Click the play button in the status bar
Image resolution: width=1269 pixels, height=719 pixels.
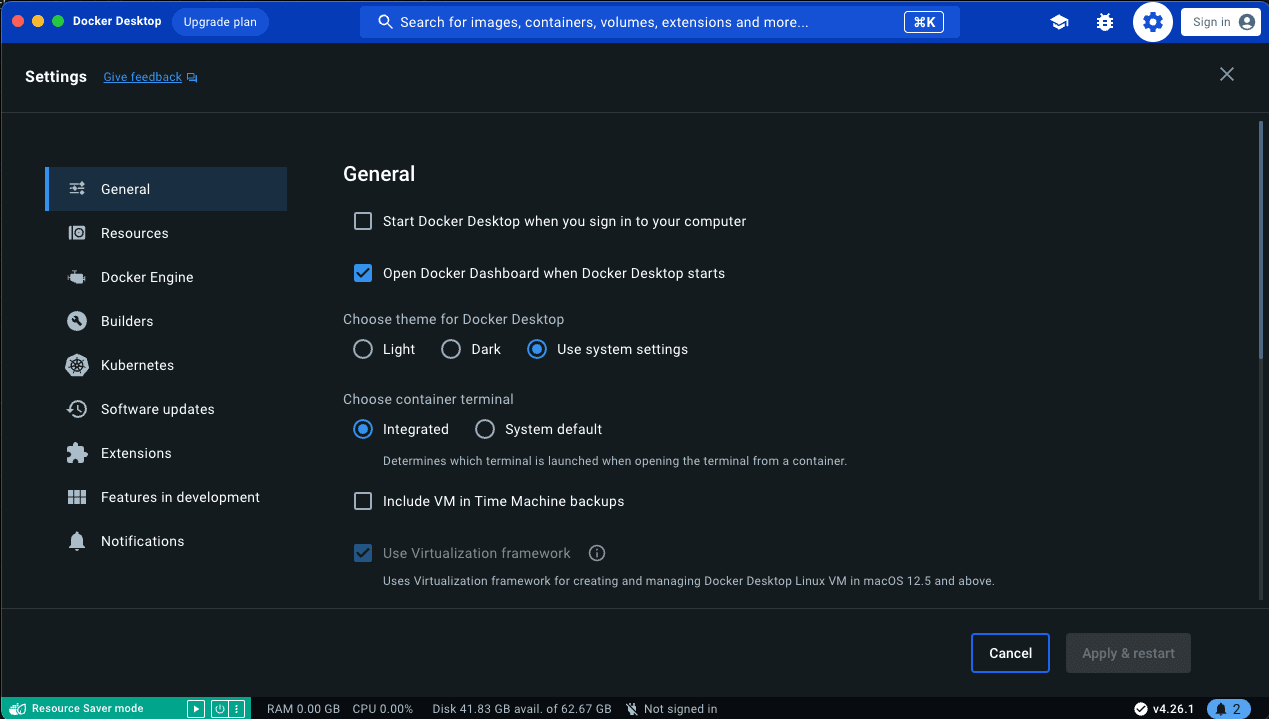(196, 709)
